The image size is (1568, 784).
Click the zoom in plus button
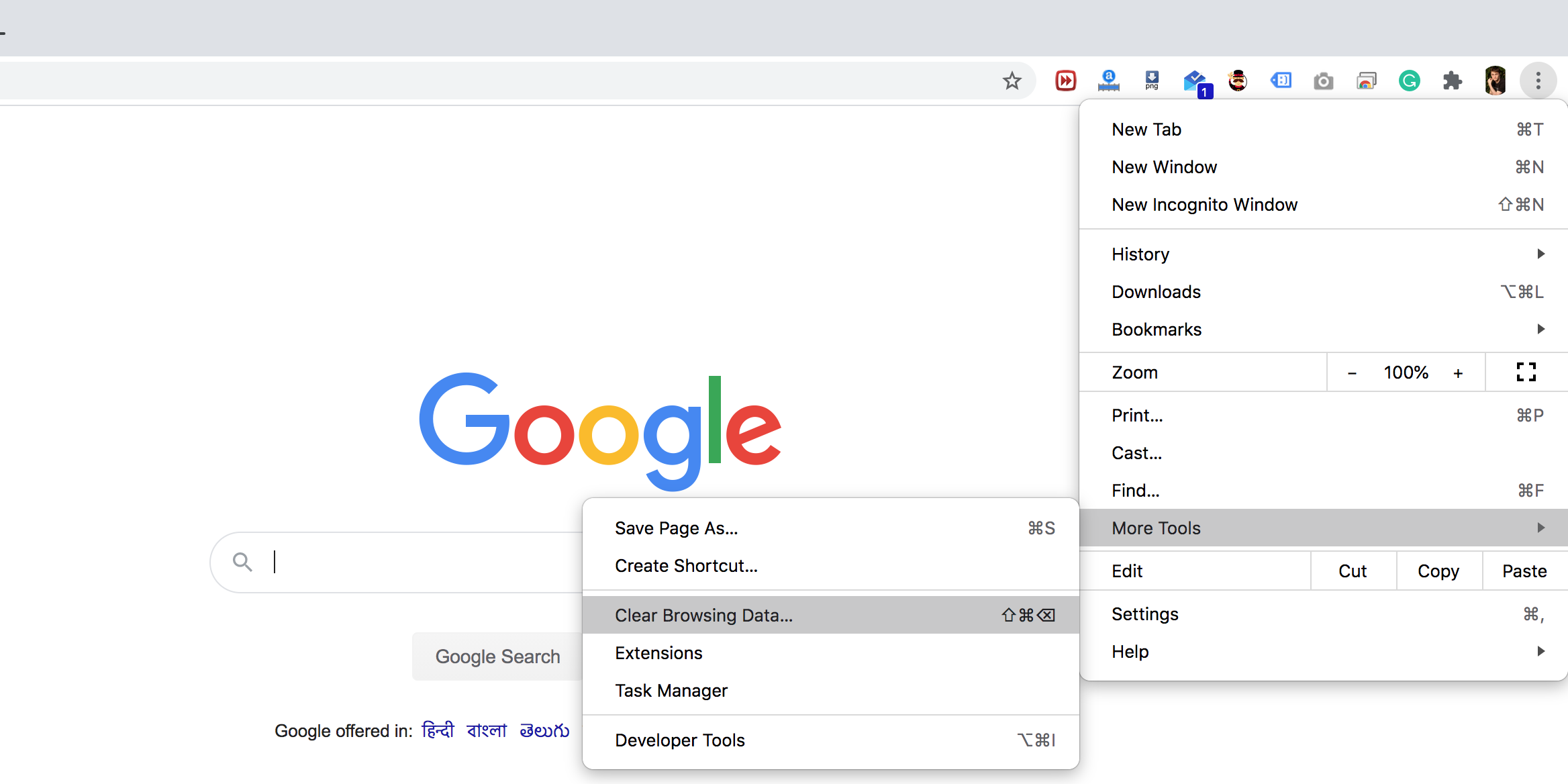click(1459, 372)
